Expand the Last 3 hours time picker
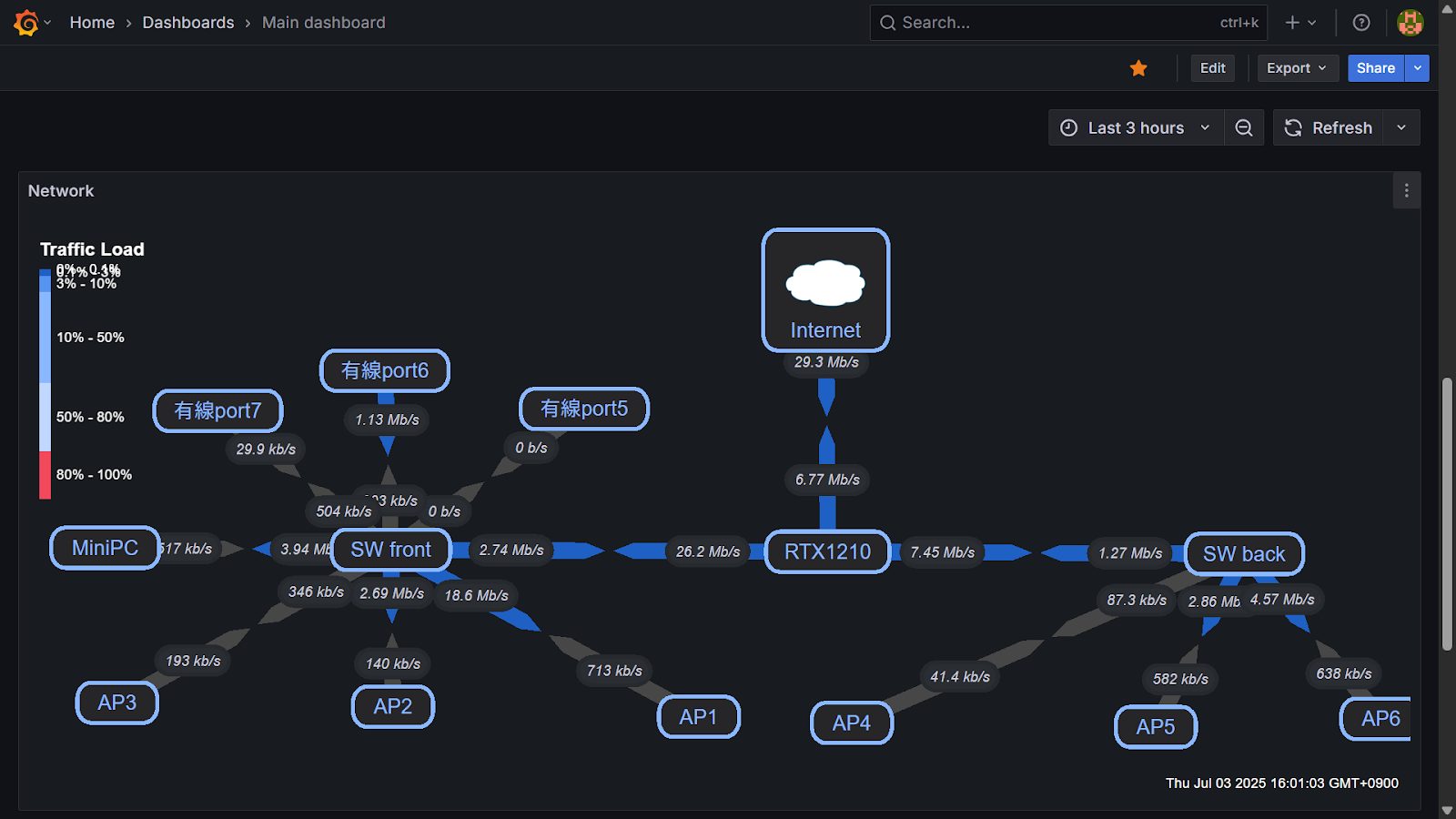 coord(1136,128)
